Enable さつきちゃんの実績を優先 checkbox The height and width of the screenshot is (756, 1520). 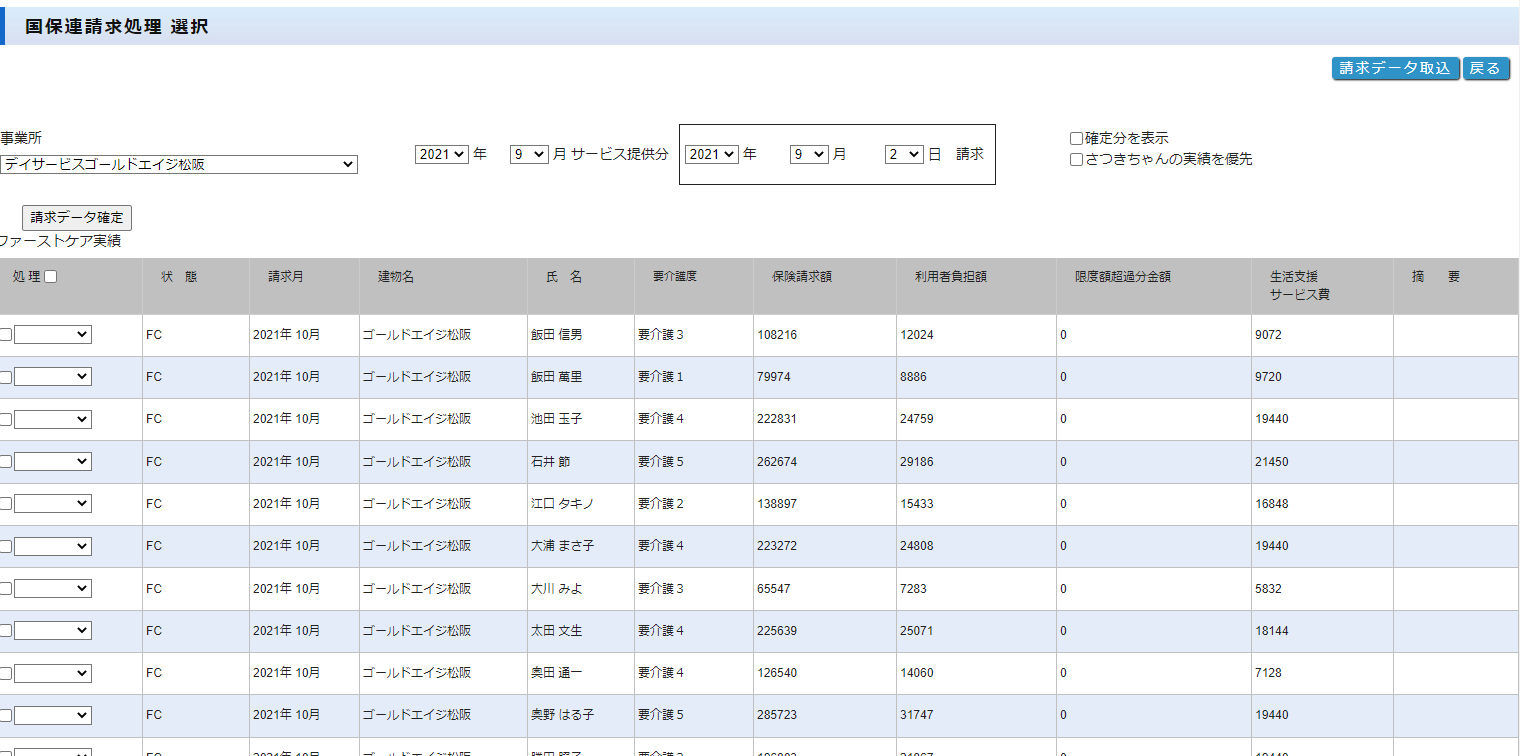click(x=1076, y=160)
